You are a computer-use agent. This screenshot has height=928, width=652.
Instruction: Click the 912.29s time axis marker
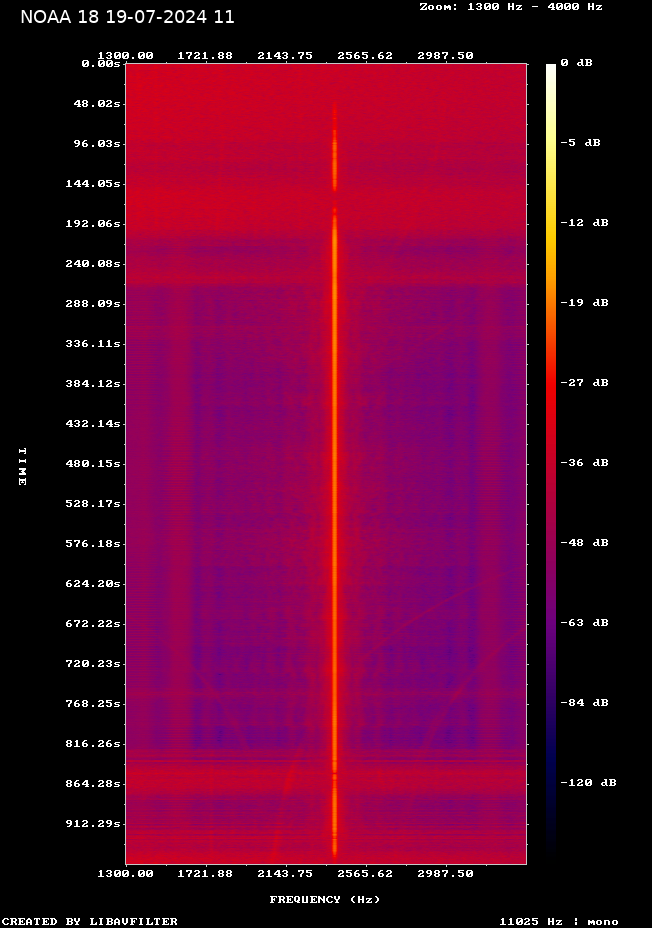(93, 824)
